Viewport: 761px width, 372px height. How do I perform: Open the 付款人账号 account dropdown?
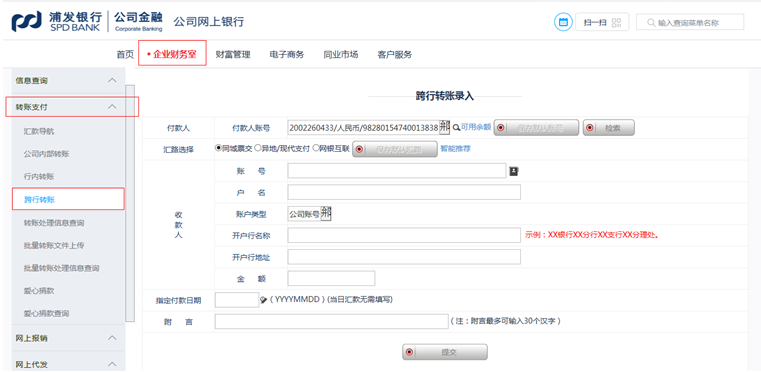[445, 127]
